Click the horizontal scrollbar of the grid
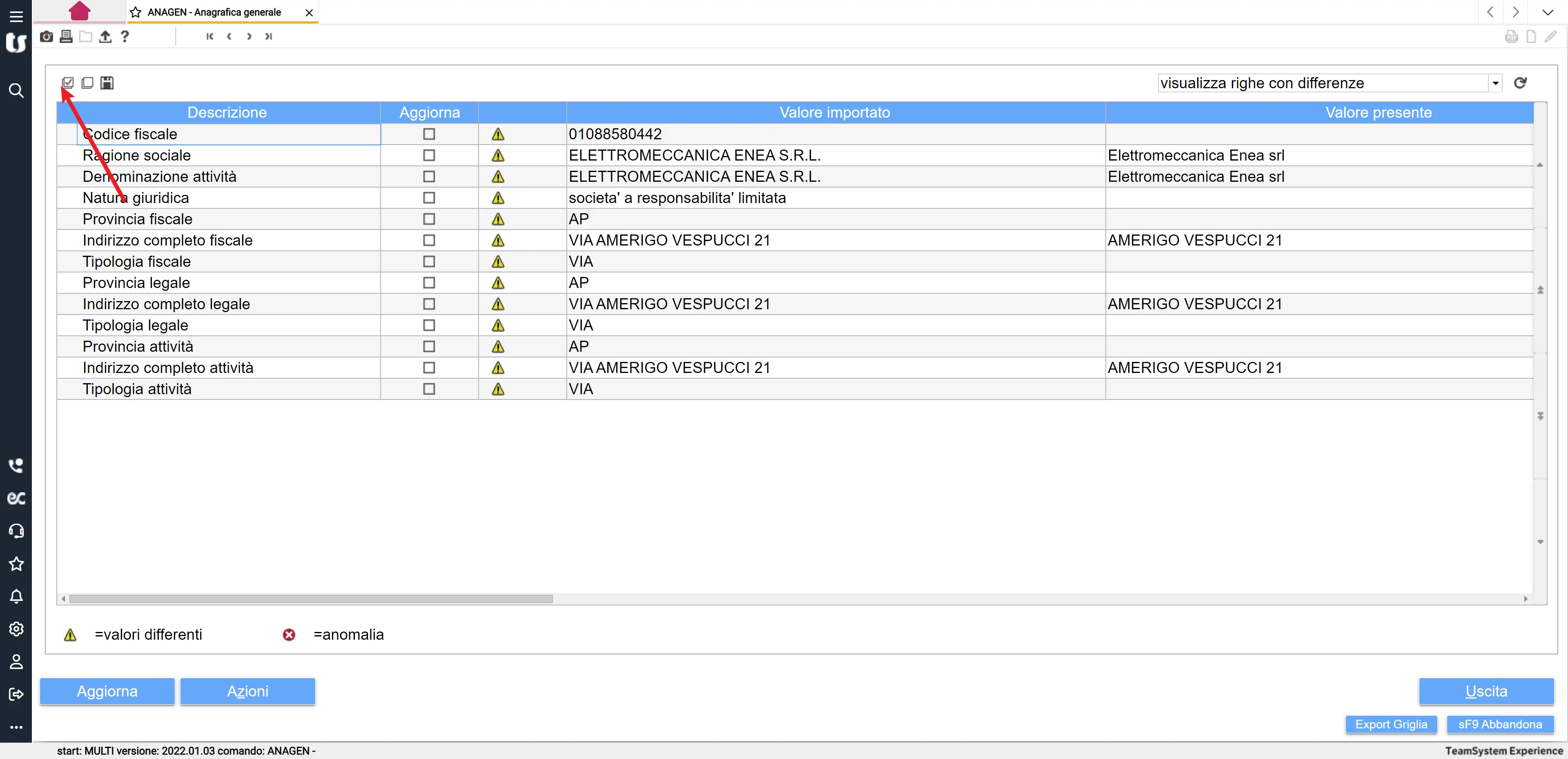Screen dimensions: 1568x759 click(310, 599)
